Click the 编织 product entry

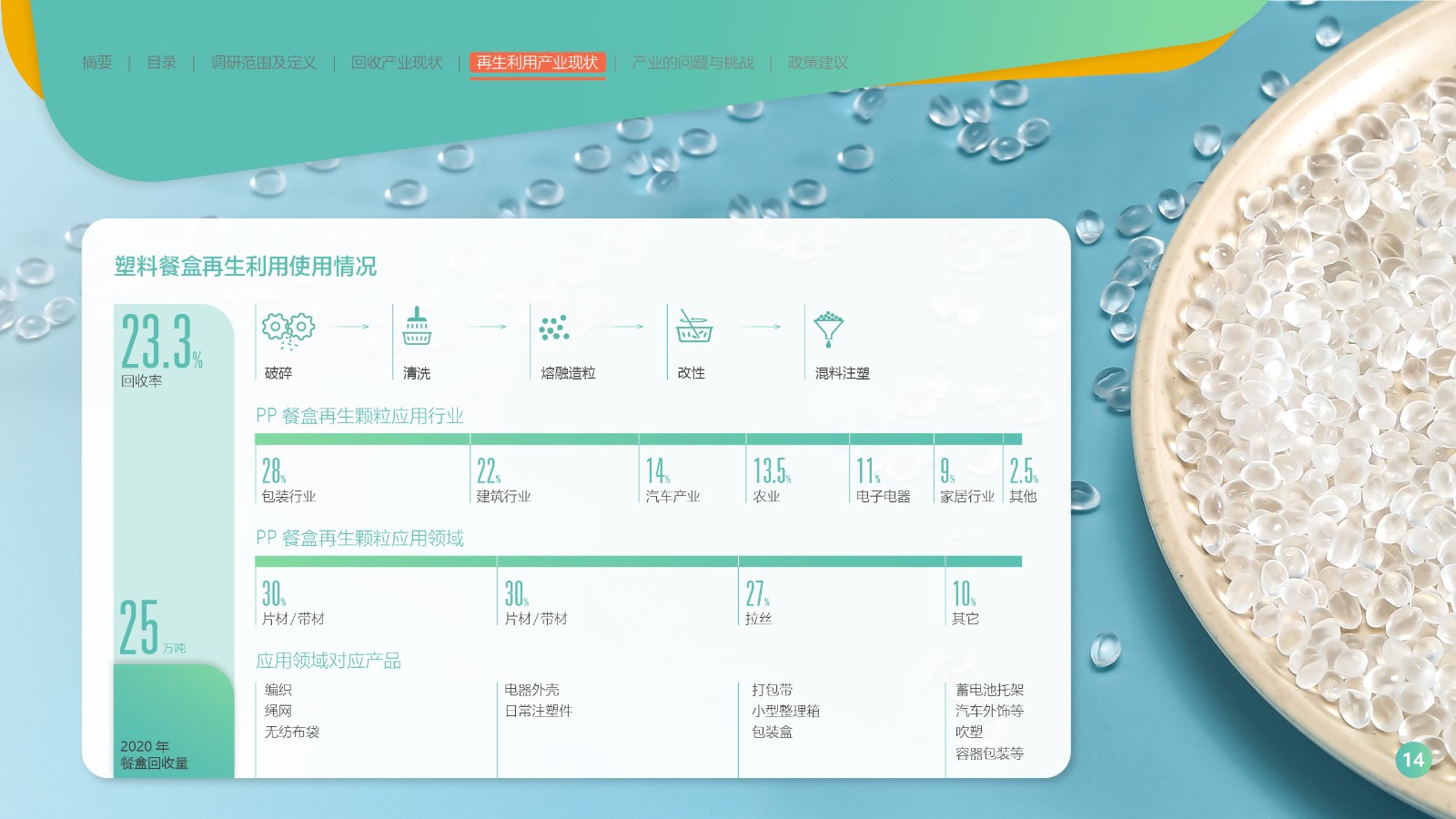pyautogui.click(x=278, y=690)
